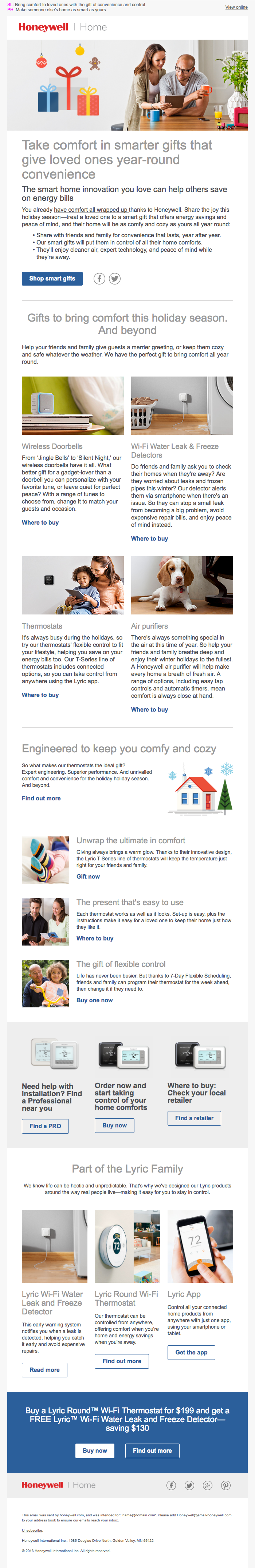Open the View online link
This screenshot has height=1568, width=255.
click(x=236, y=7)
